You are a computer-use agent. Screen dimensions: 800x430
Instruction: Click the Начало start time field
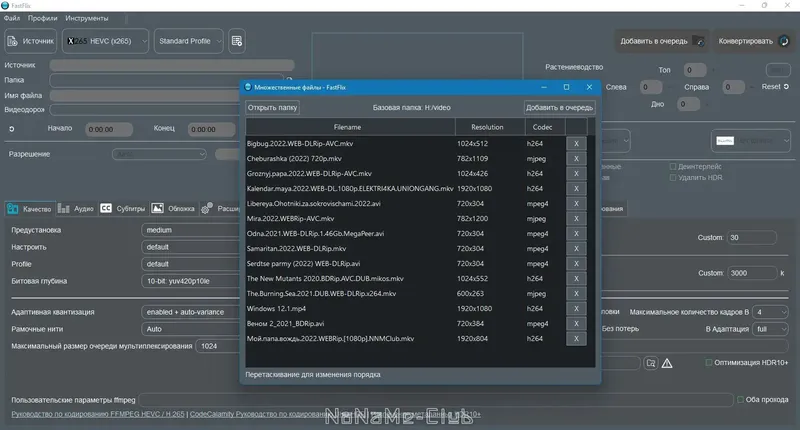[109, 130]
